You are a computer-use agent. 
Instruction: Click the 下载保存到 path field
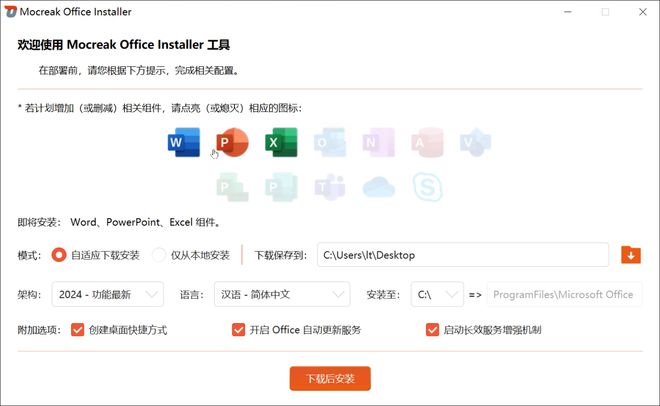[463, 255]
